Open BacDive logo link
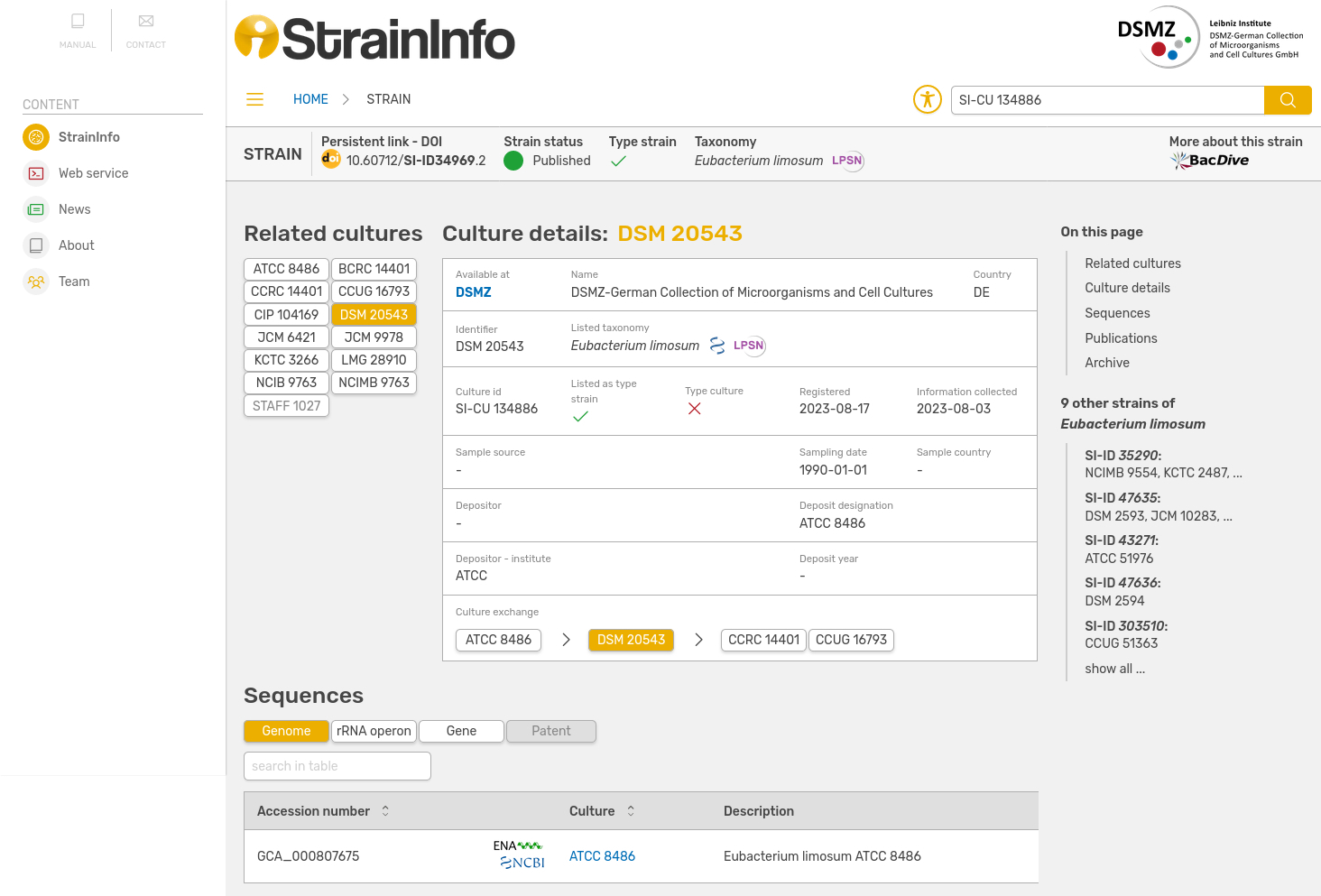This screenshot has height=896, width=1321. click(x=1210, y=161)
